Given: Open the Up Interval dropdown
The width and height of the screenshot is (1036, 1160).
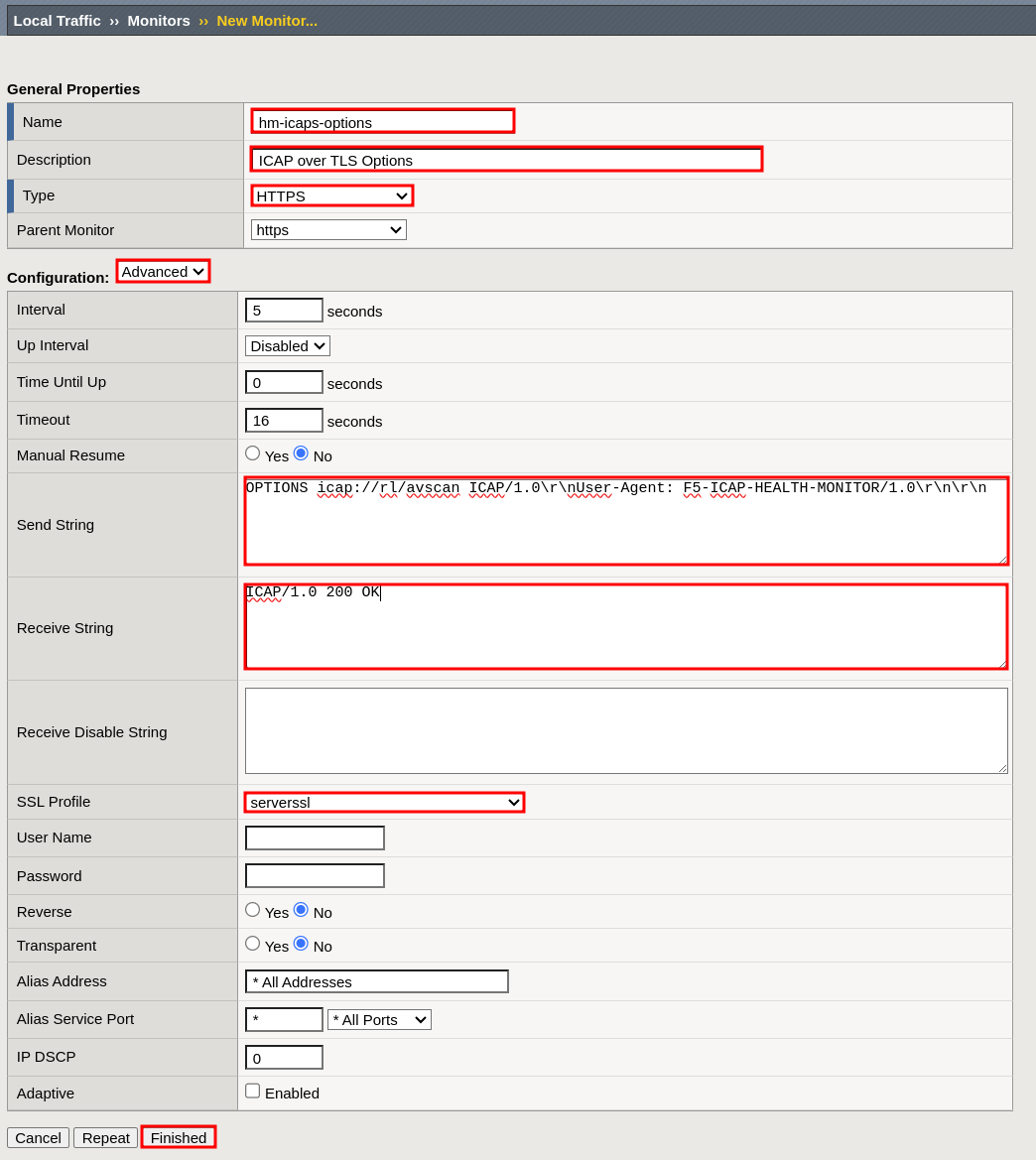Looking at the screenshot, I should pos(287,345).
